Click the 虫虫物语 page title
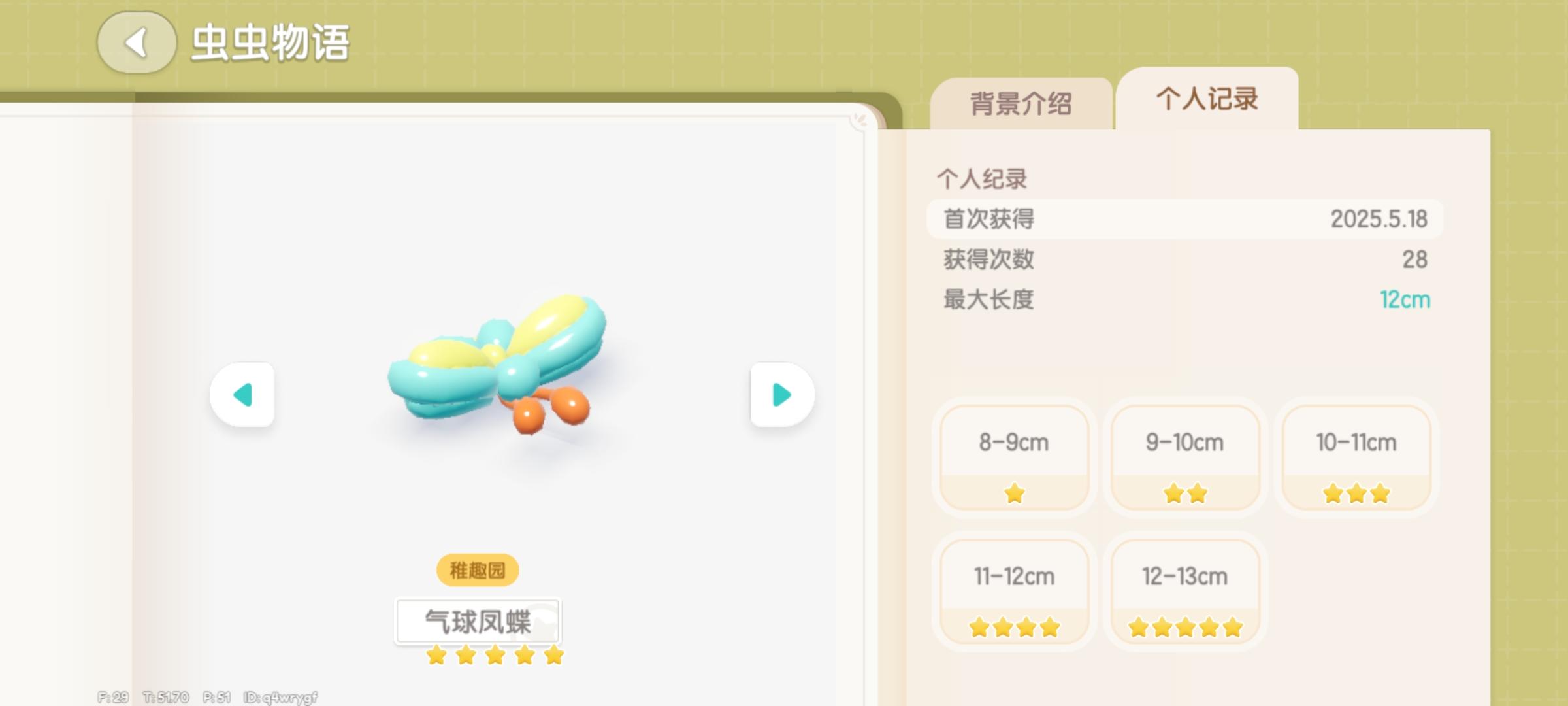 coord(270,43)
